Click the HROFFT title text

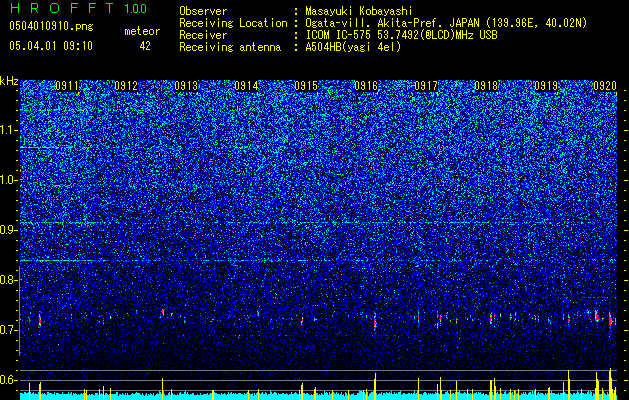click(x=62, y=8)
